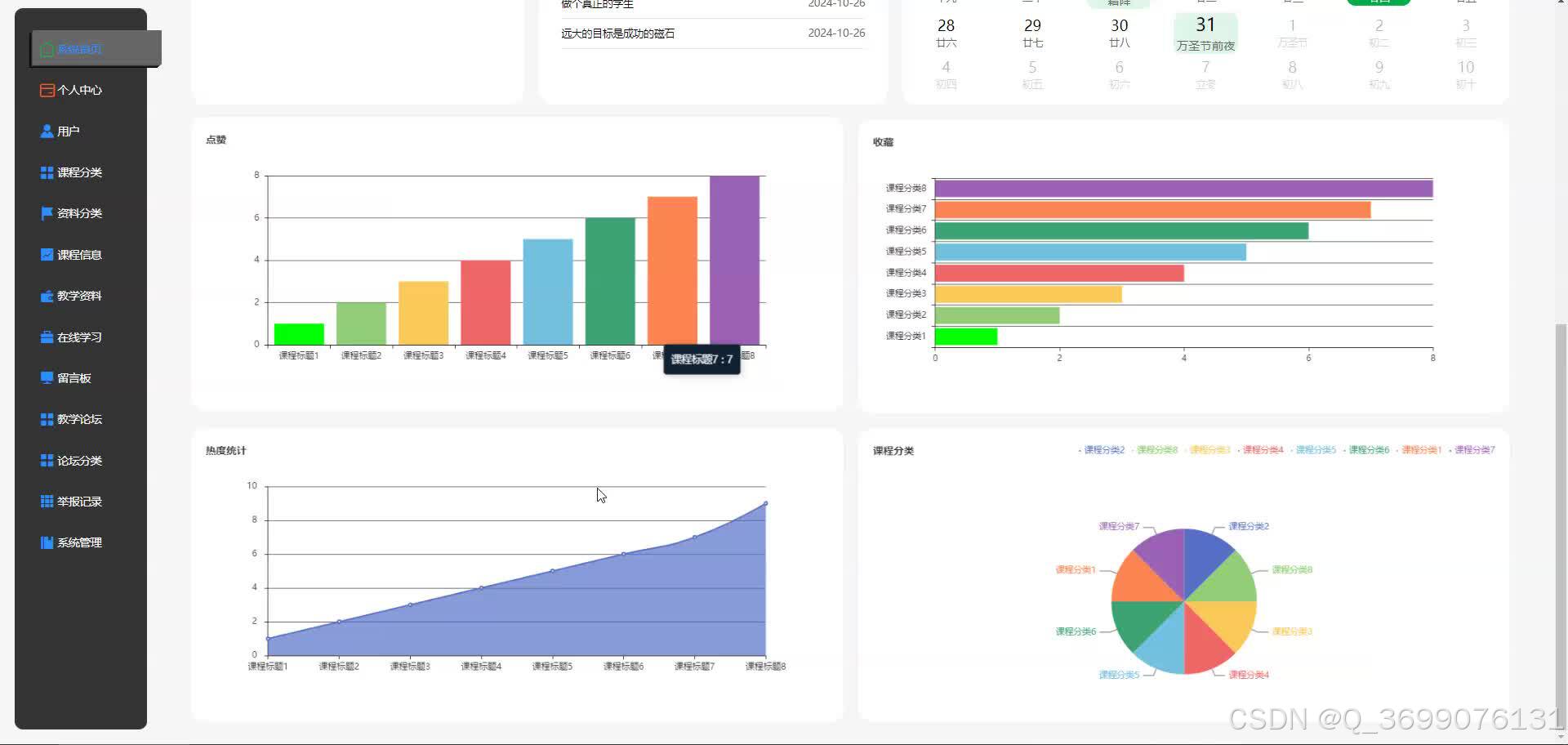Toggle the 课程分类3 pie legend entry
Screen dimensions: 1568x745
1208,450
